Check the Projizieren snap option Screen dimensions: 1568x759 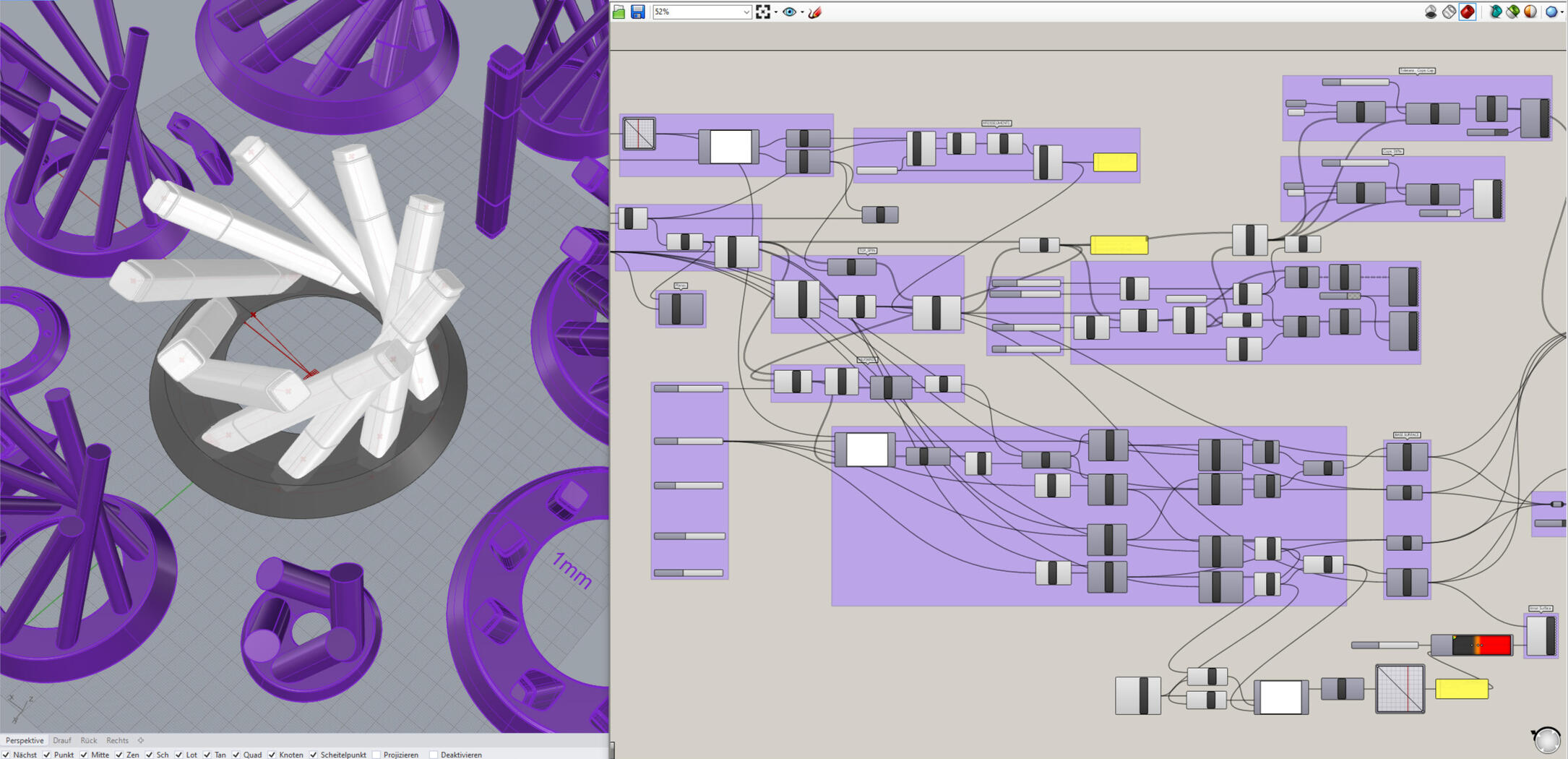[x=377, y=755]
